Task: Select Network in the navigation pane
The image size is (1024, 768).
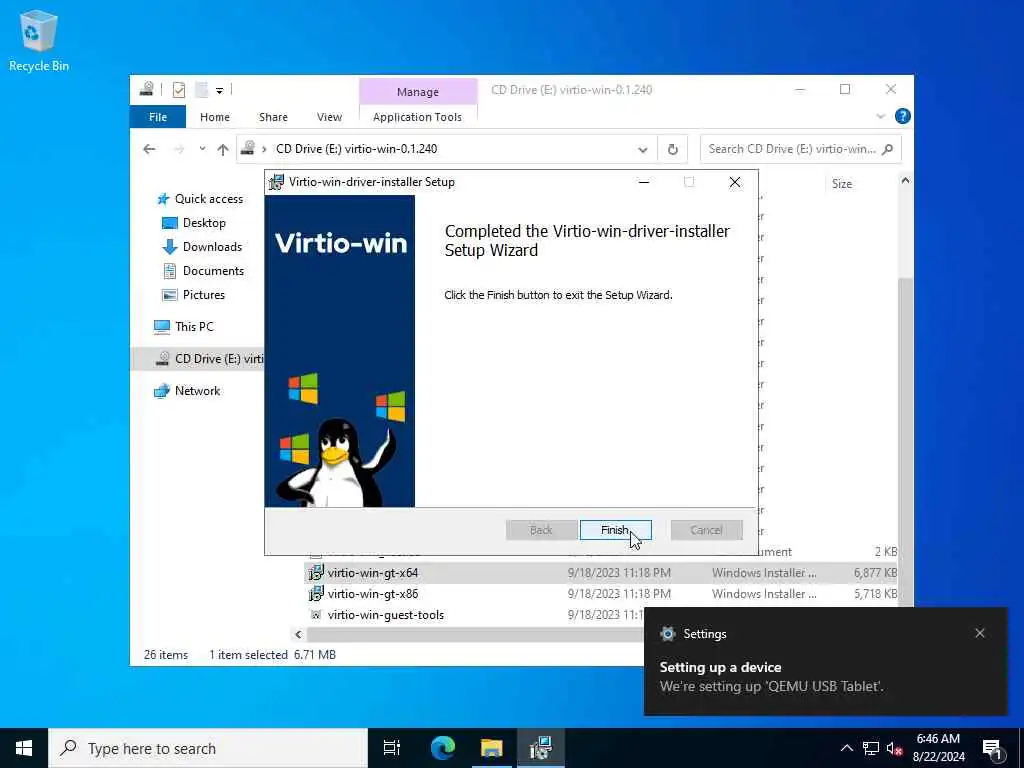Action: pos(187,391)
